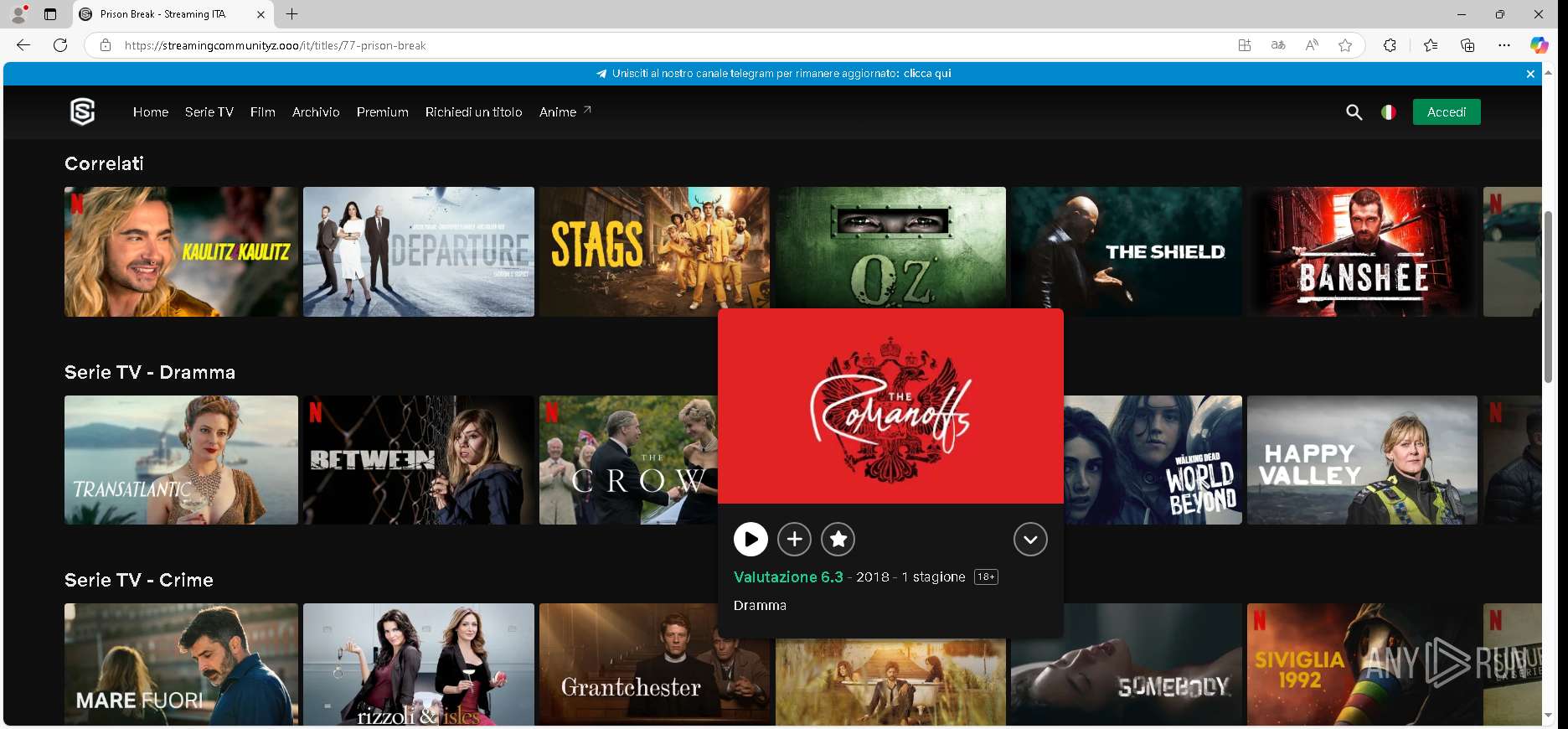The height and width of the screenshot is (729, 1568).
Task: Open the Happy Valley thumbnail
Action: pyautogui.click(x=1362, y=460)
